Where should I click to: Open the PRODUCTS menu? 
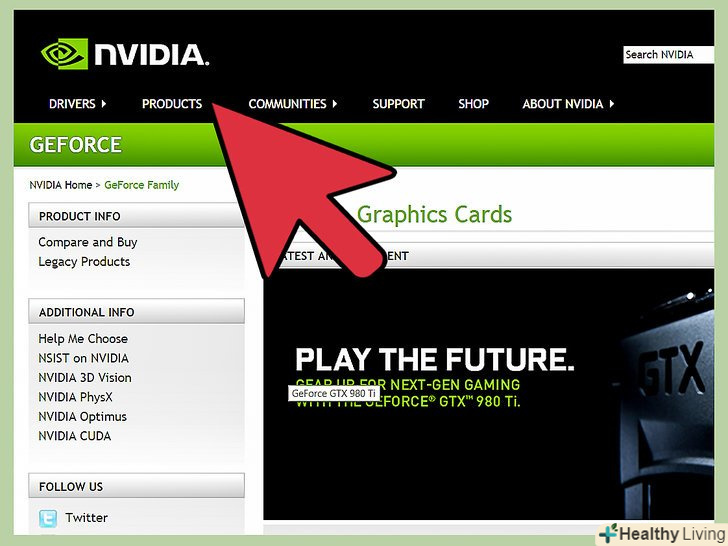coord(172,104)
